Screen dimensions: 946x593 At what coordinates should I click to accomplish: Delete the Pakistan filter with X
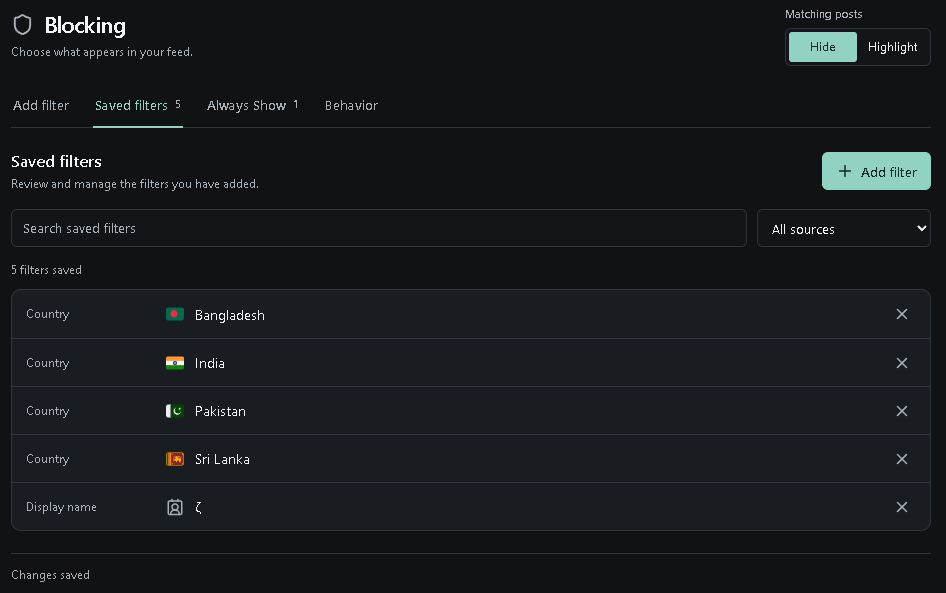[901, 411]
